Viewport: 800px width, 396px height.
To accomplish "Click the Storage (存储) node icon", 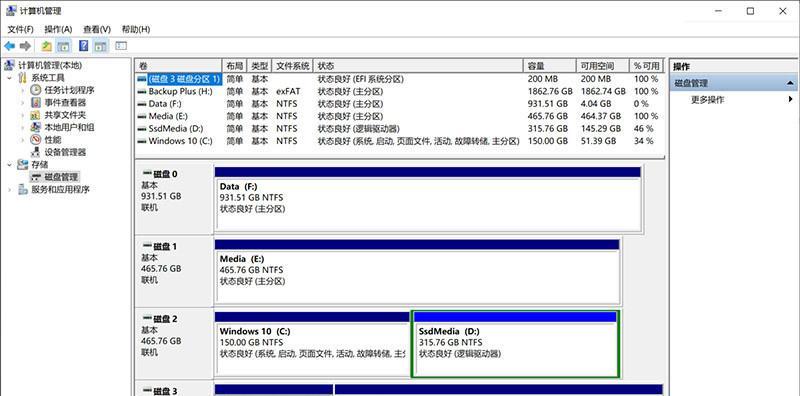I will tap(22, 164).
